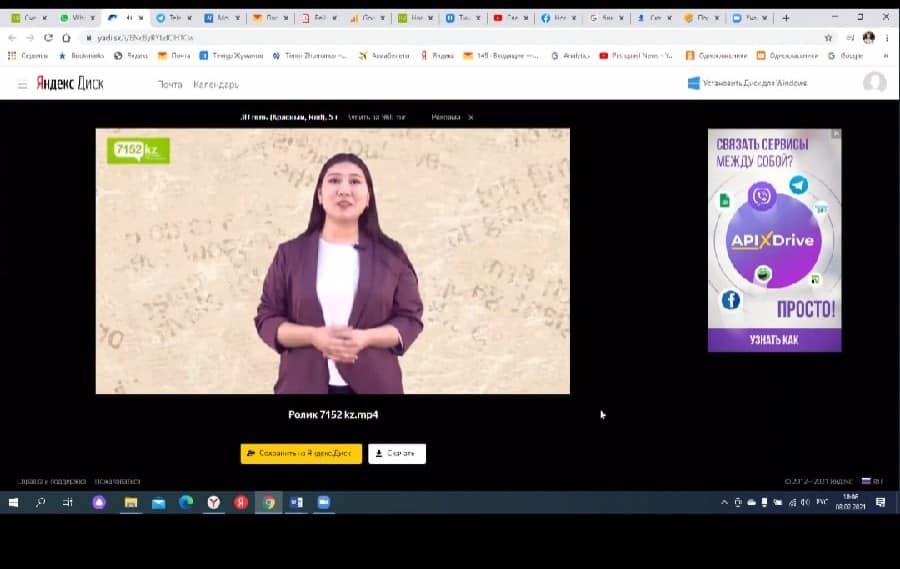Screen dimensions: 900x569
Task: Open a new browser tab
Action: (786, 18)
